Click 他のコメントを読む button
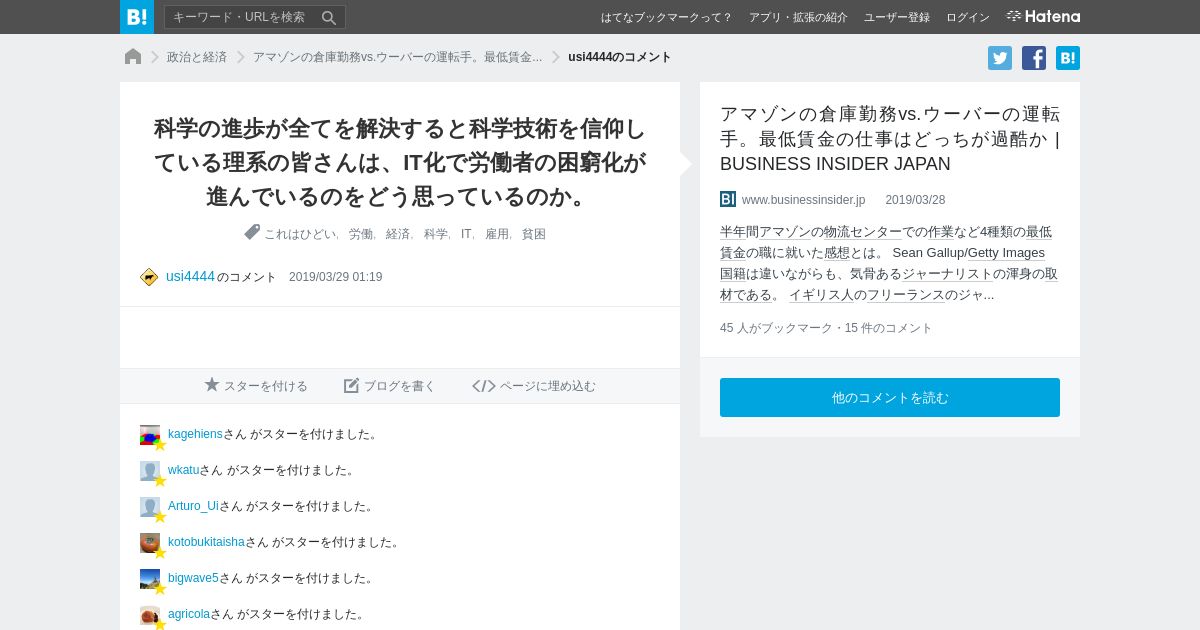 [890, 397]
